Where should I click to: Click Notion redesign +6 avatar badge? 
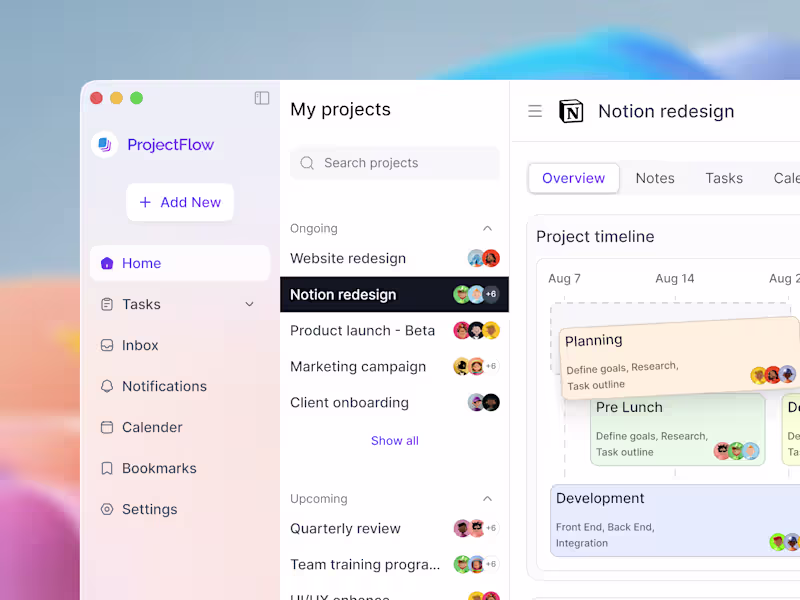pyautogui.click(x=491, y=294)
